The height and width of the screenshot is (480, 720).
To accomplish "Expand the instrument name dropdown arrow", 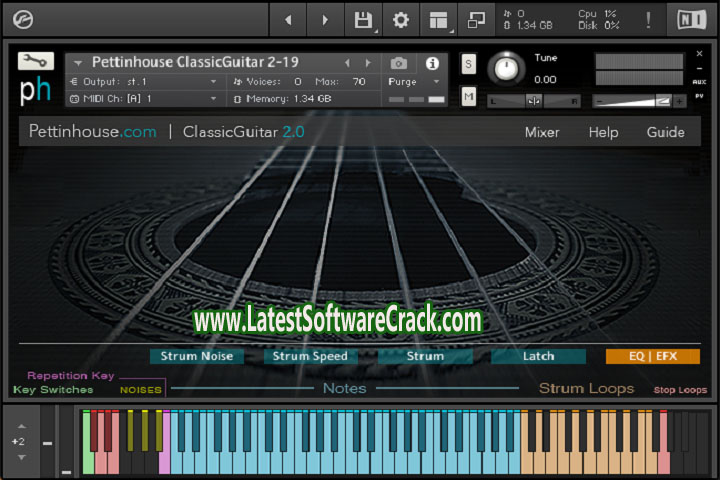I will coord(78,63).
